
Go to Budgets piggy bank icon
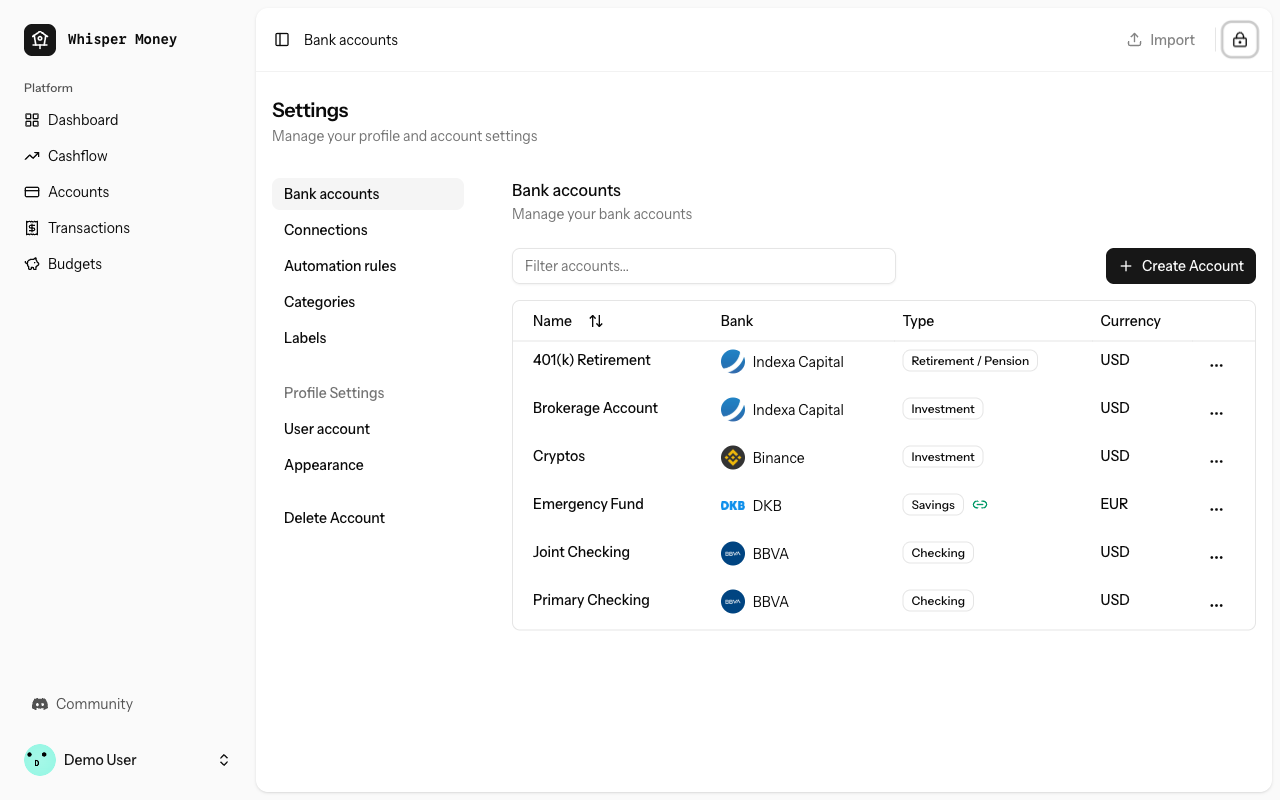[32, 264]
